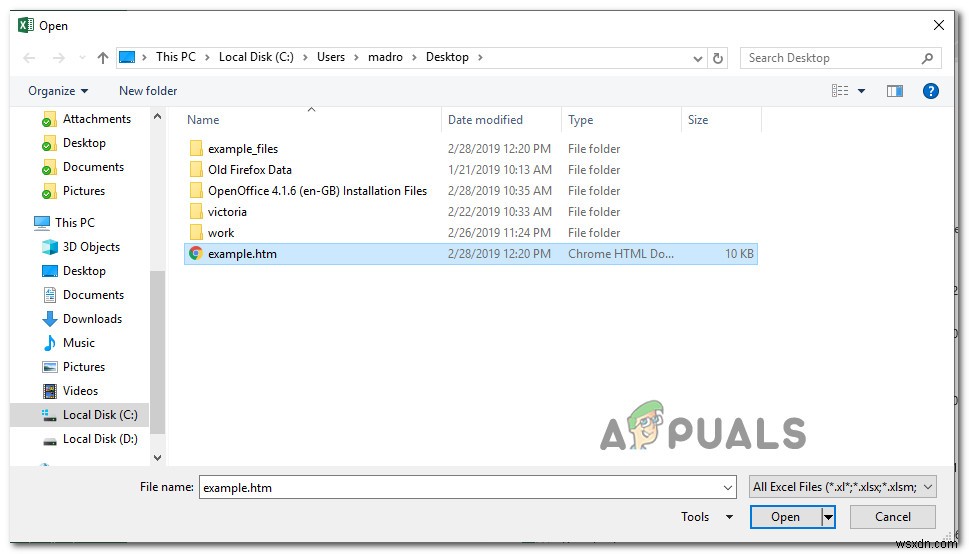Change the view layout icon
This screenshot has height=554, width=969.
pyautogui.click(x=839, y=91)
